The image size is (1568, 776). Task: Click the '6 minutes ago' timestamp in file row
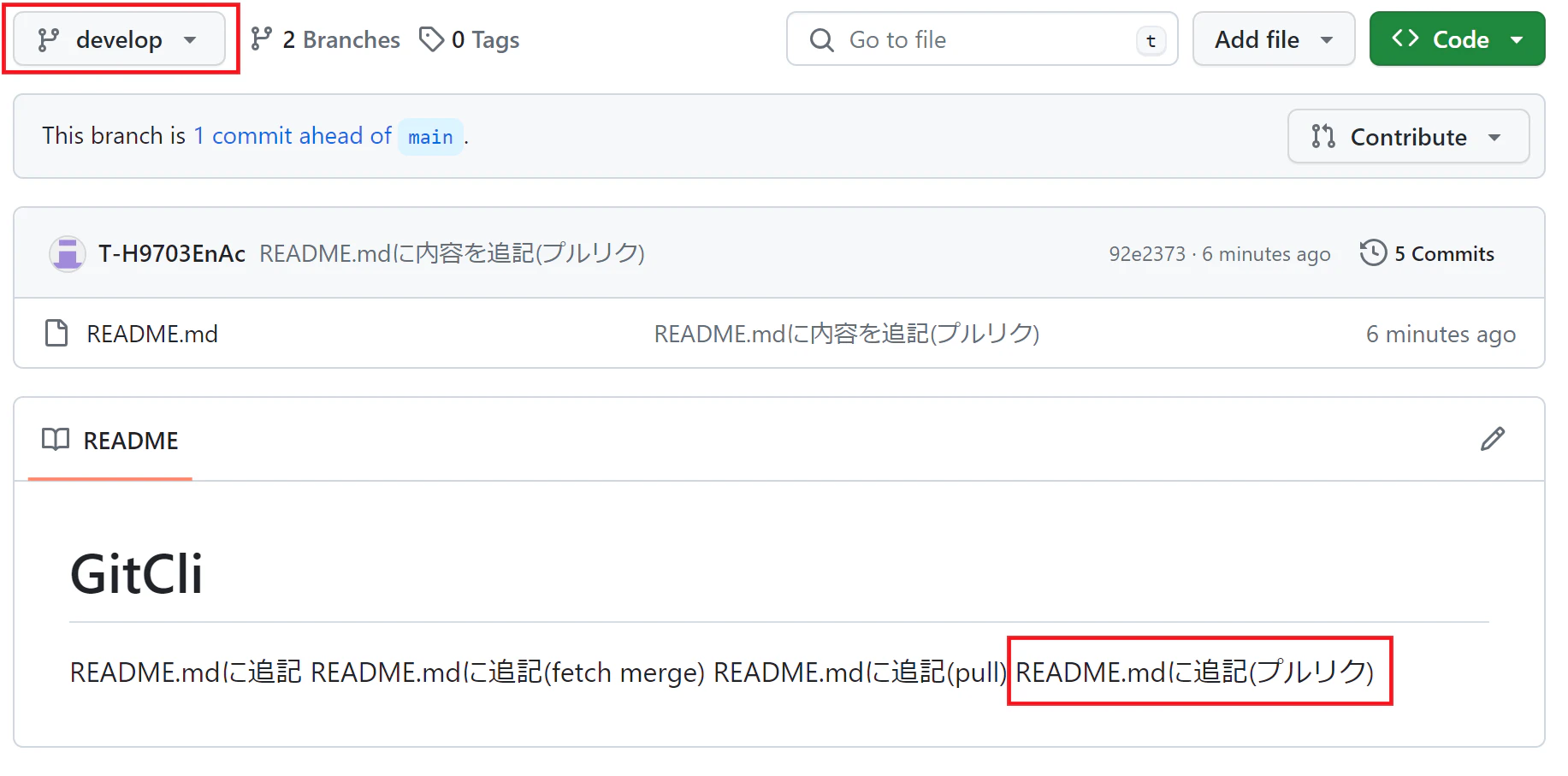point(1441,335)
